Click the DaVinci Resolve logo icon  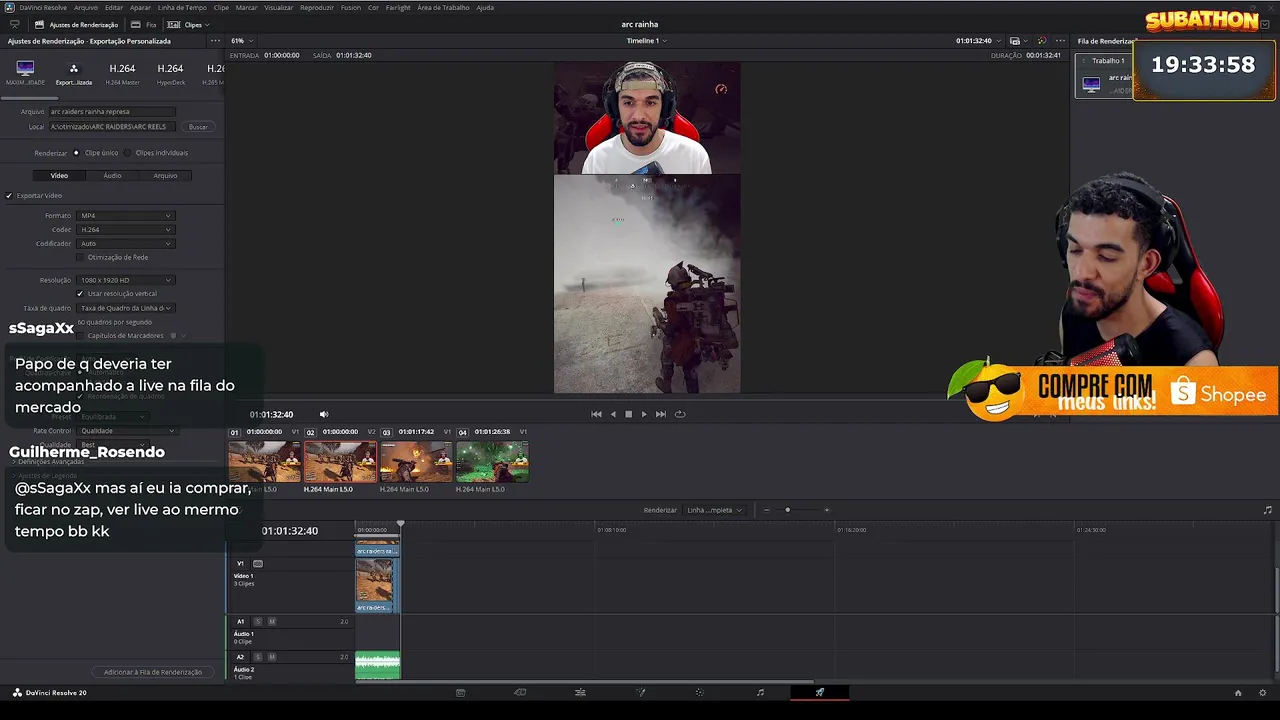coord(9,7)
